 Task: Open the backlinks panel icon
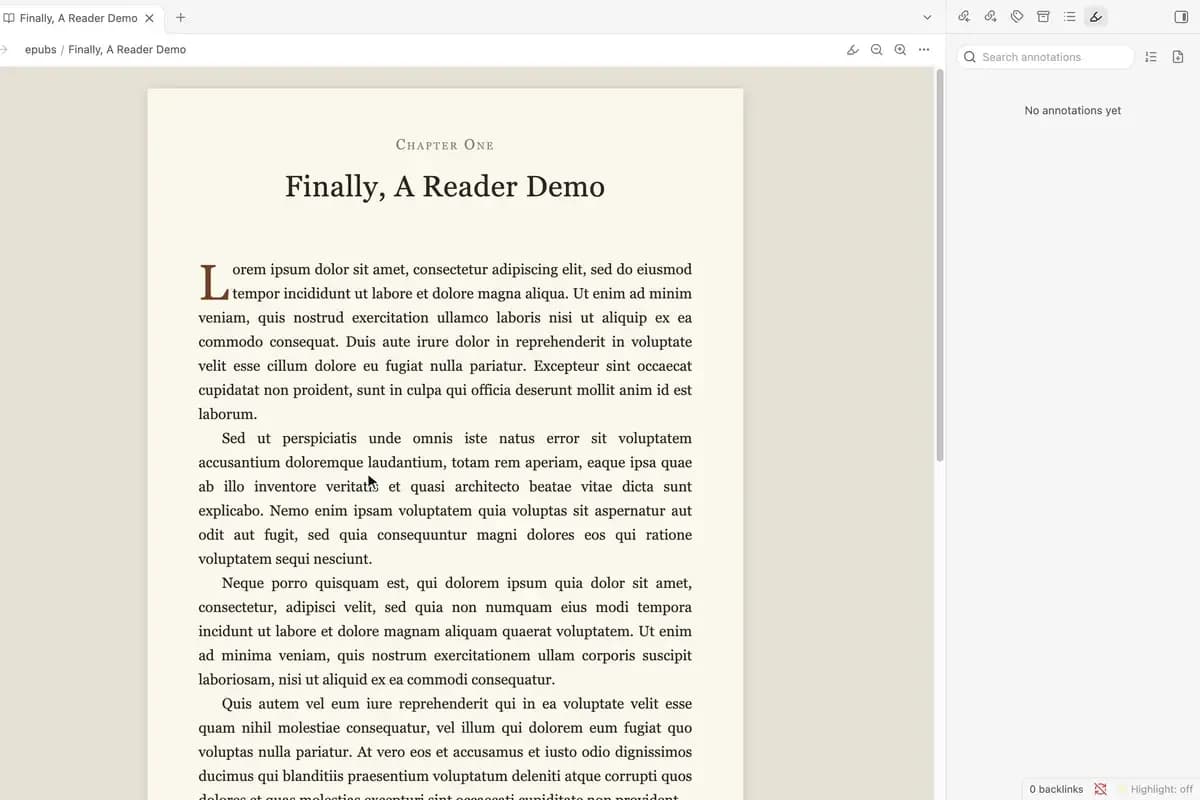pyautogui.click(x=964, y=17)
